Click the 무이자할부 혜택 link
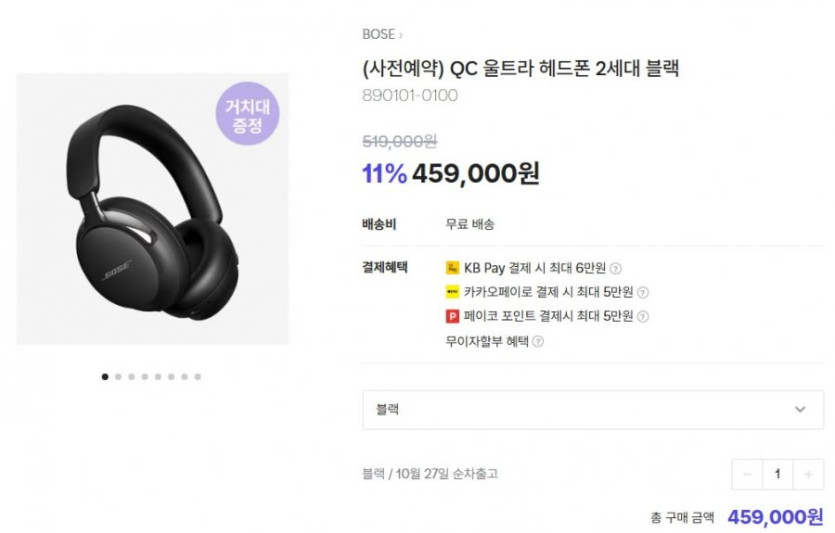 [x=487, y=341]
